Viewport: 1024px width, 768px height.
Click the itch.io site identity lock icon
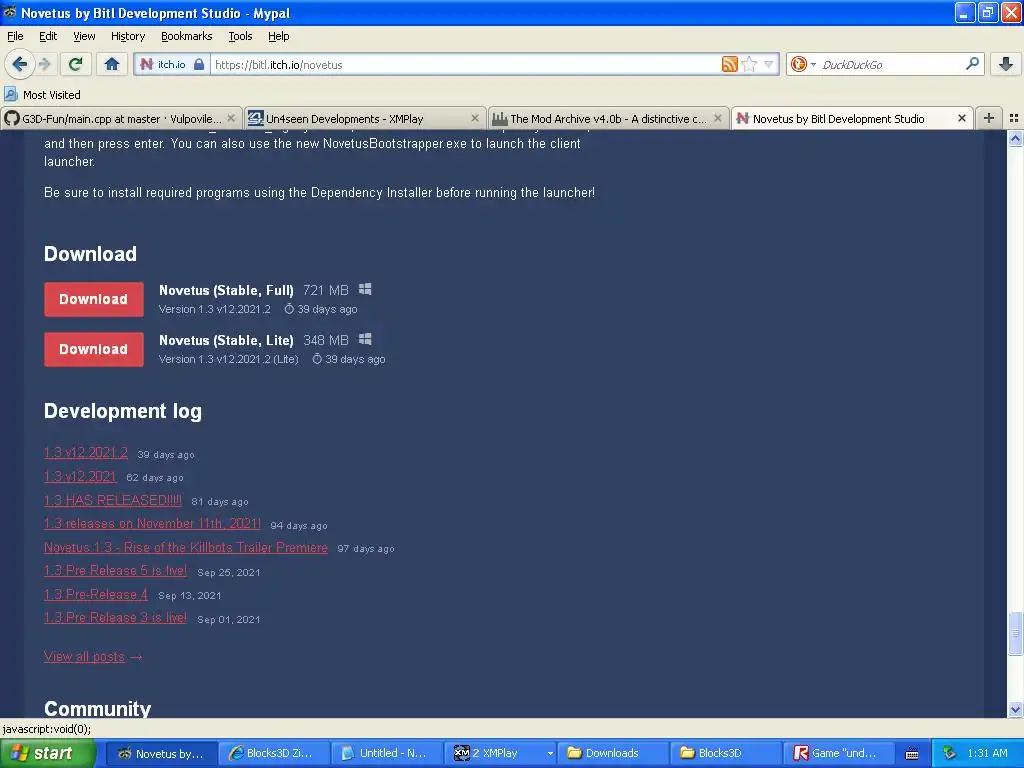pyautogui.click(x=199, y=64)
